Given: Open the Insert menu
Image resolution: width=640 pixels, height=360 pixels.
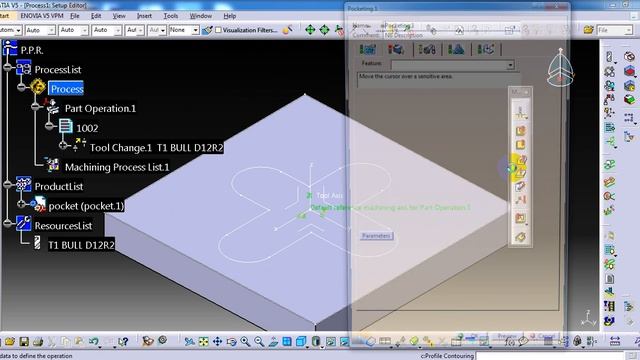Looking at the screenshot, I should point(144,16).
